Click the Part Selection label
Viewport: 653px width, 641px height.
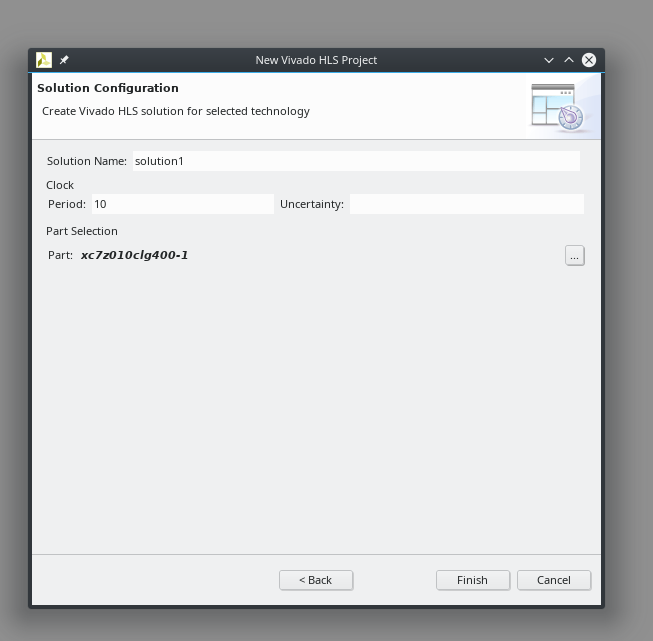pos(82,231)
